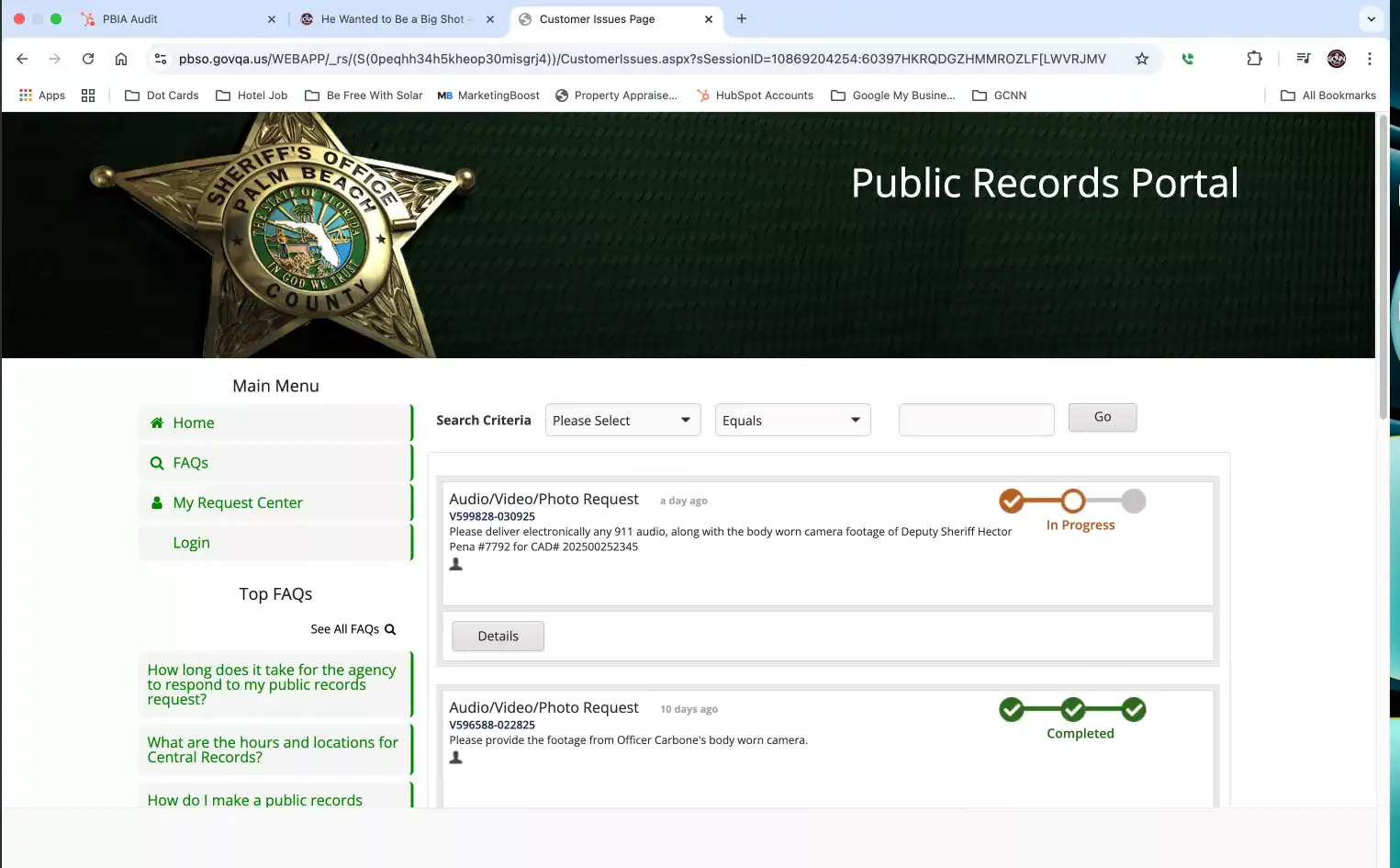Click the Apps grid shortcut in bookmarks bar
The width and height of the screenshot is (1400, 868).
42,96
